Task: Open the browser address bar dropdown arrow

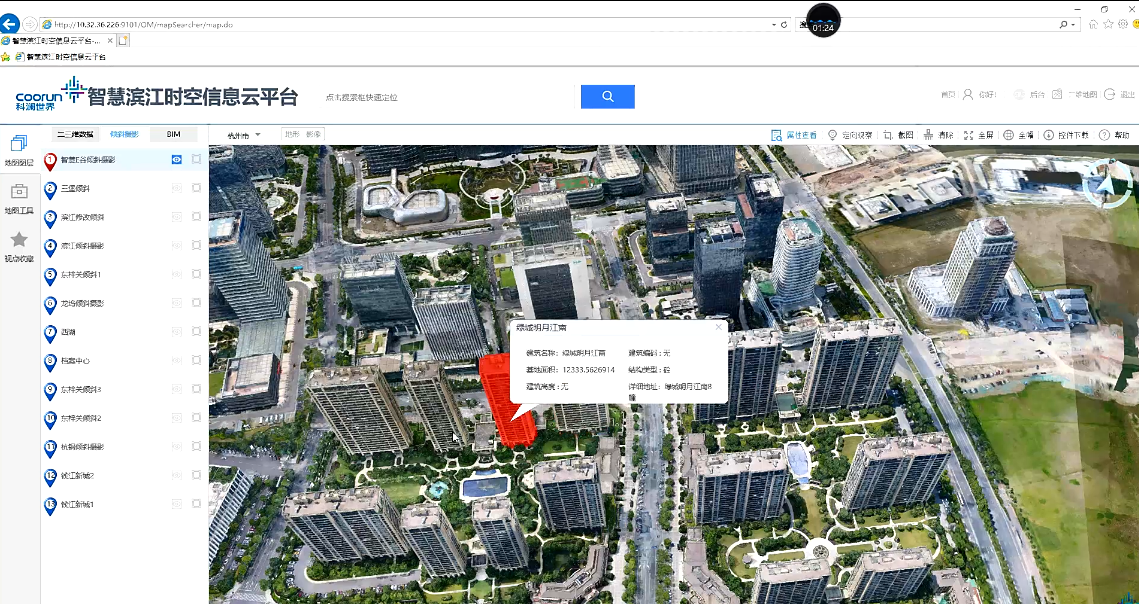Action: [772, 23]
